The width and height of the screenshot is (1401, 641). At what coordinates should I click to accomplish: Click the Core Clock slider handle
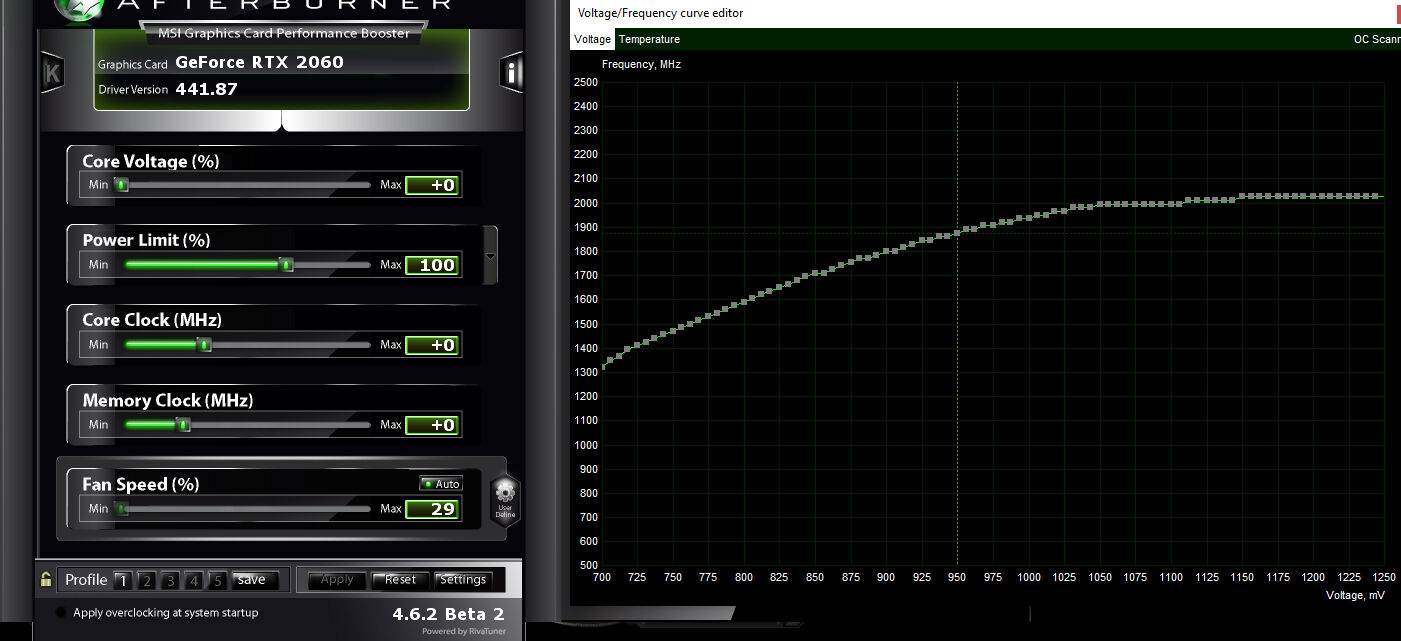click(x=205, y=344)
